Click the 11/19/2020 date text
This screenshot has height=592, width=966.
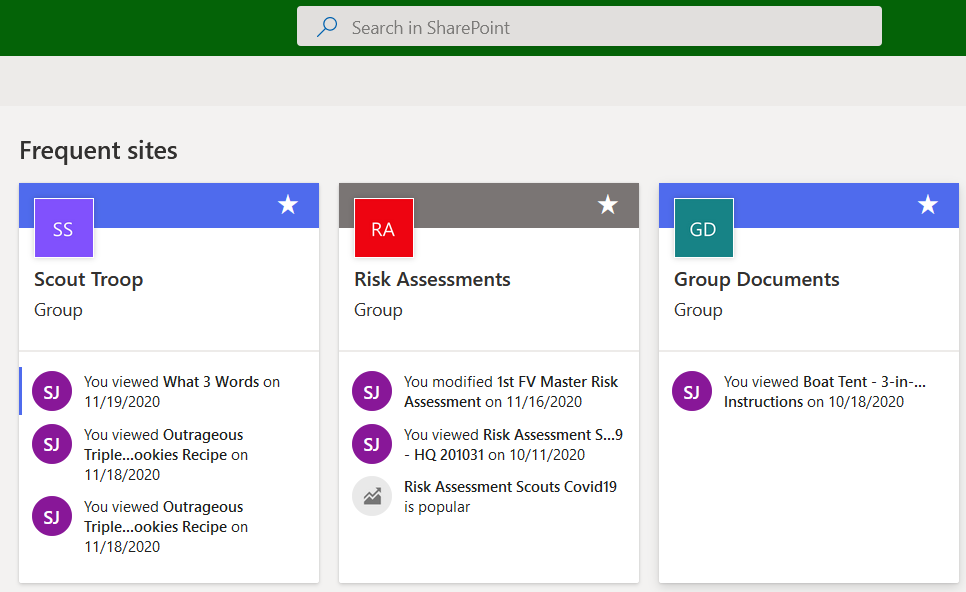tap(122, 402)
